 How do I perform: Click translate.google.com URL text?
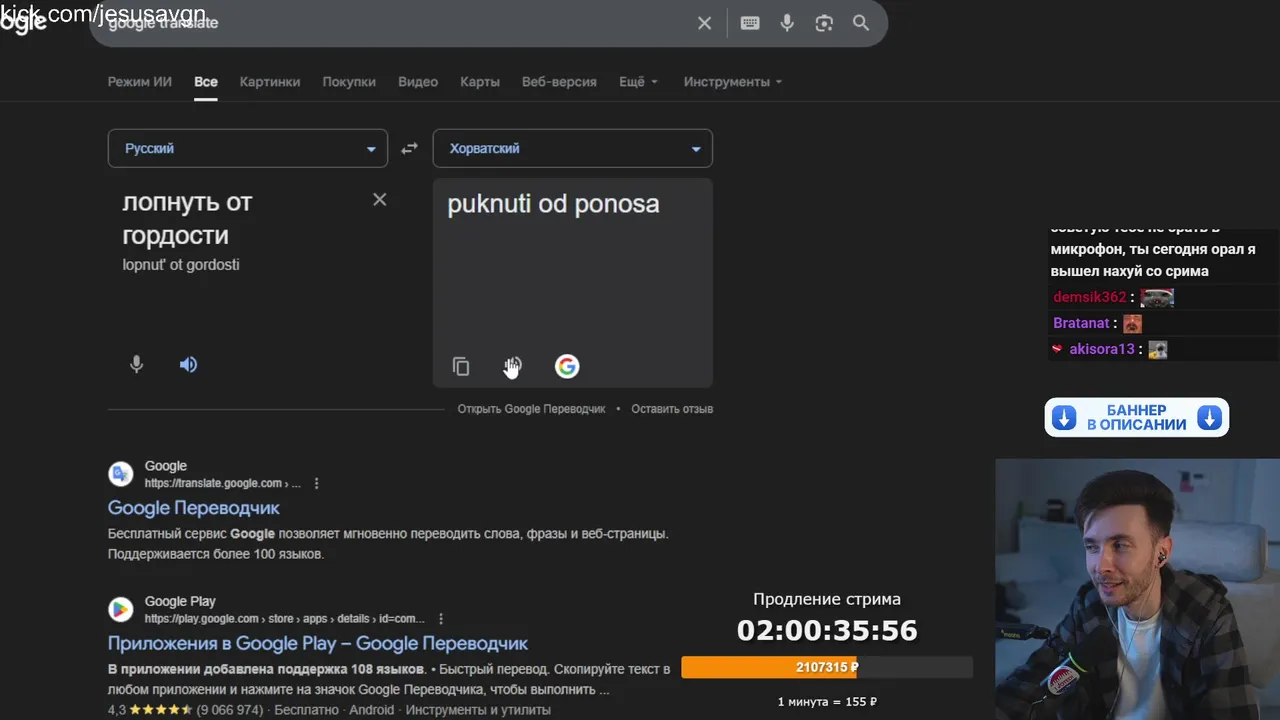(x=222, y=483)
